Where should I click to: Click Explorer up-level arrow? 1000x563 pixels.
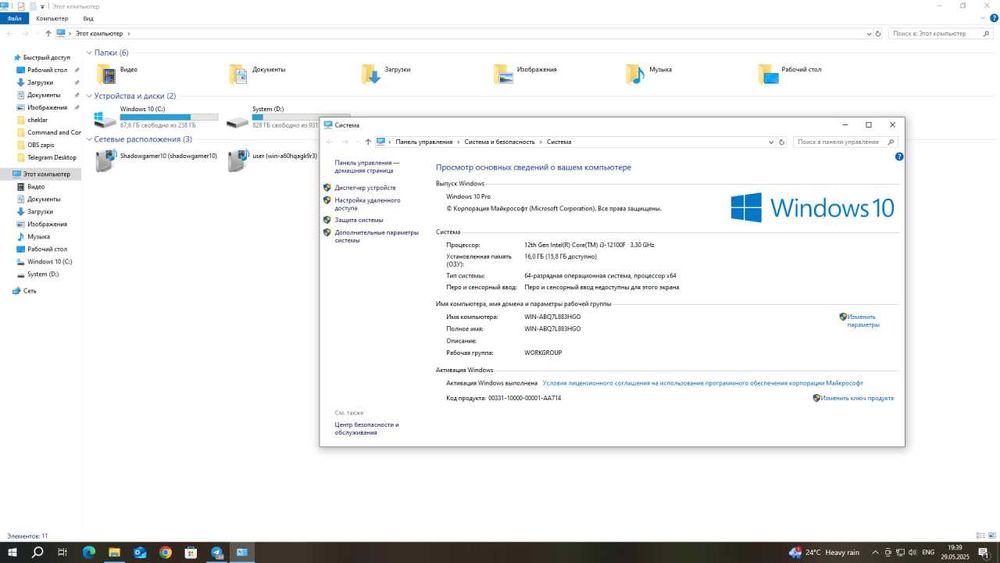[x=48, y=34]
